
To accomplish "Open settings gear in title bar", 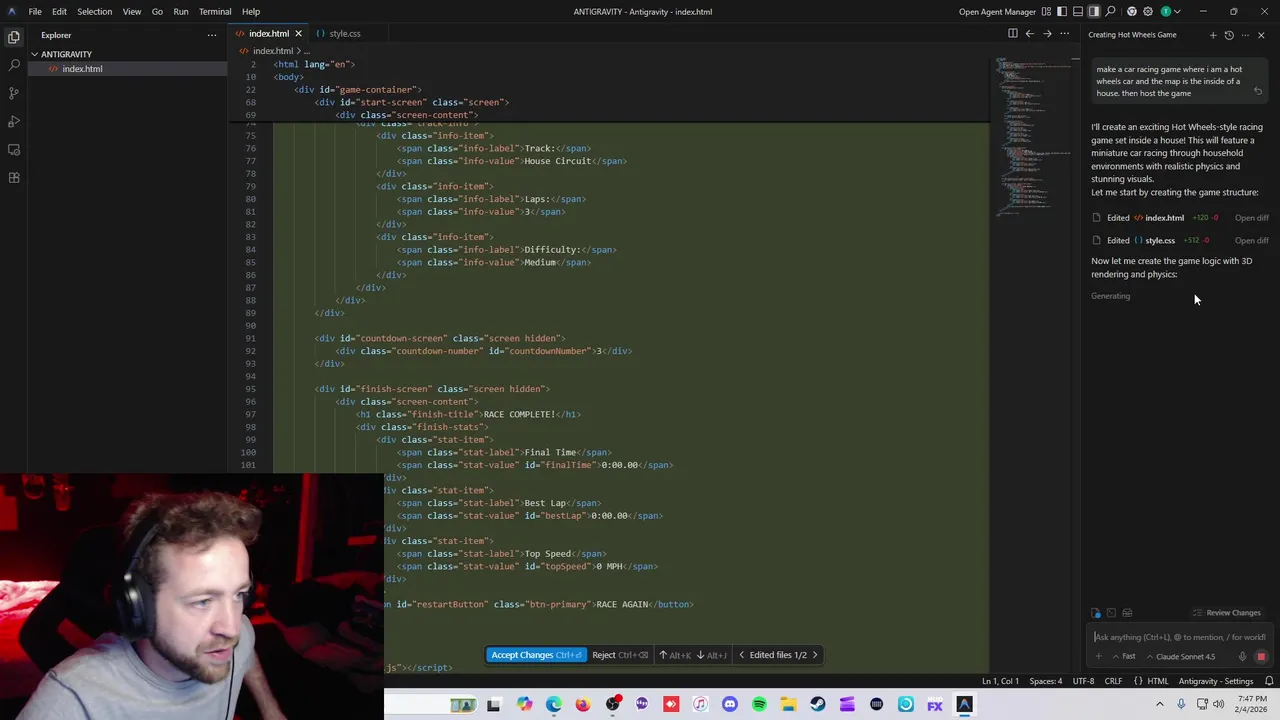I will point(1148,12).
